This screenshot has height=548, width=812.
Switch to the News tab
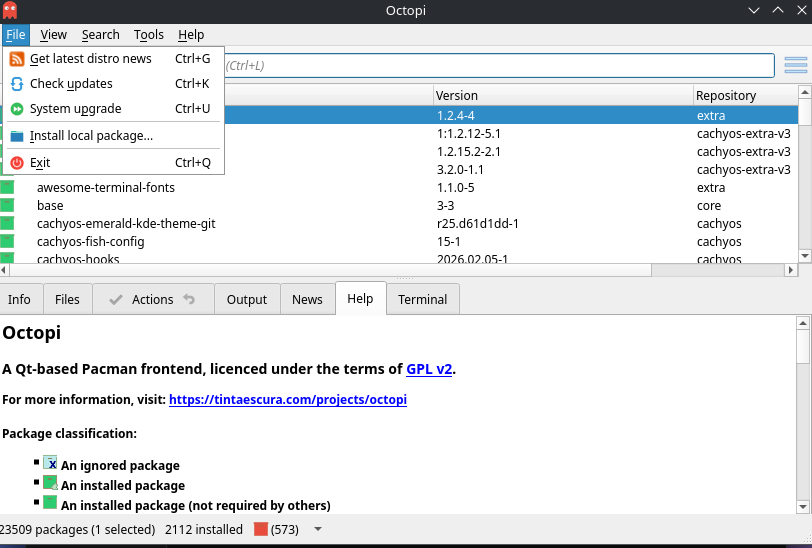(307, 299)
